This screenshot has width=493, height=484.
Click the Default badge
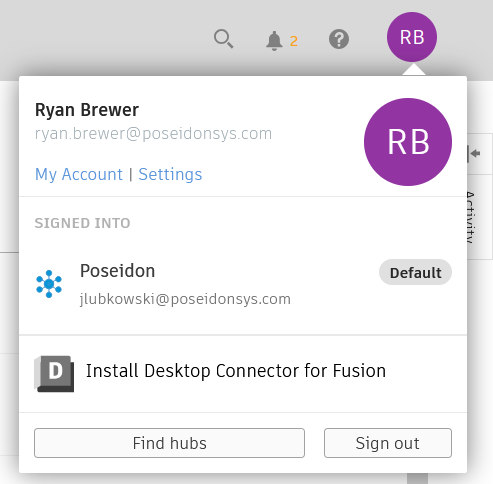[415, 272]
